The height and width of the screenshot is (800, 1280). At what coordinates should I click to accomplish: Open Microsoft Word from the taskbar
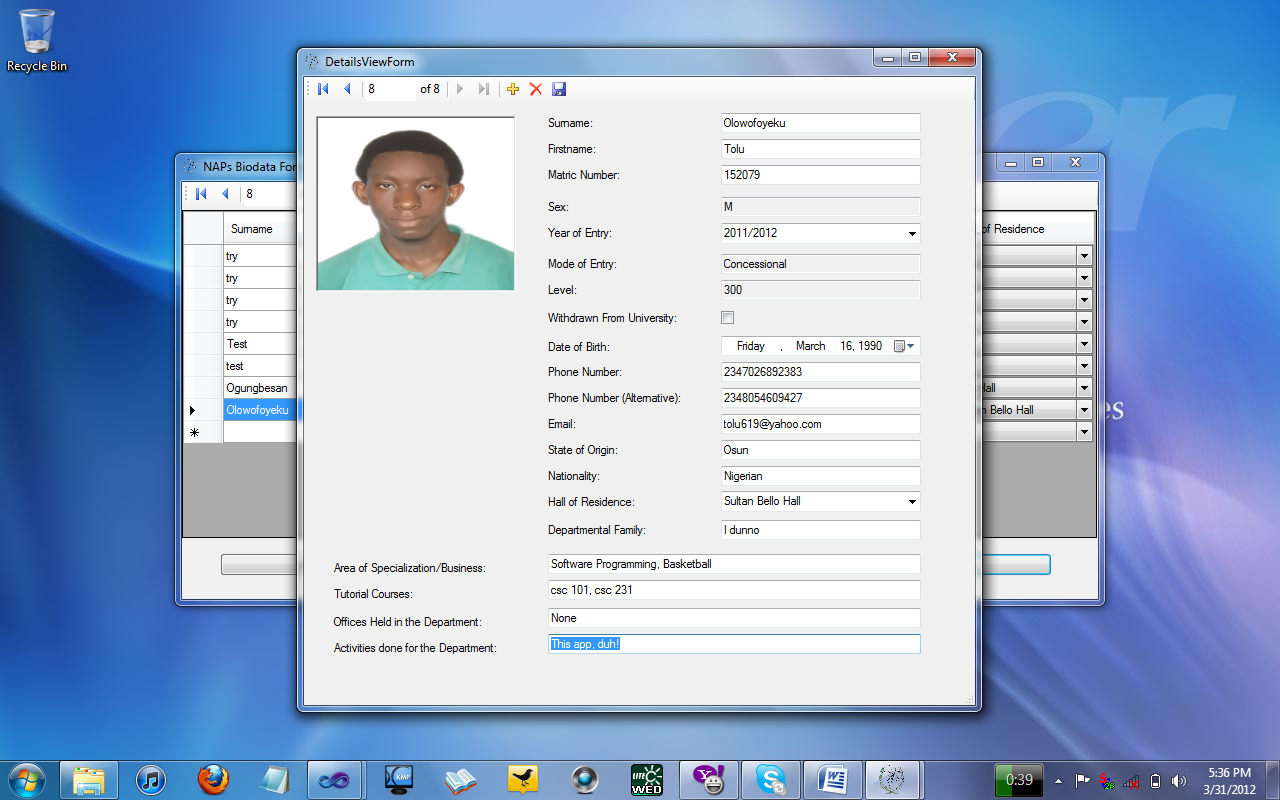pos(832,780)
